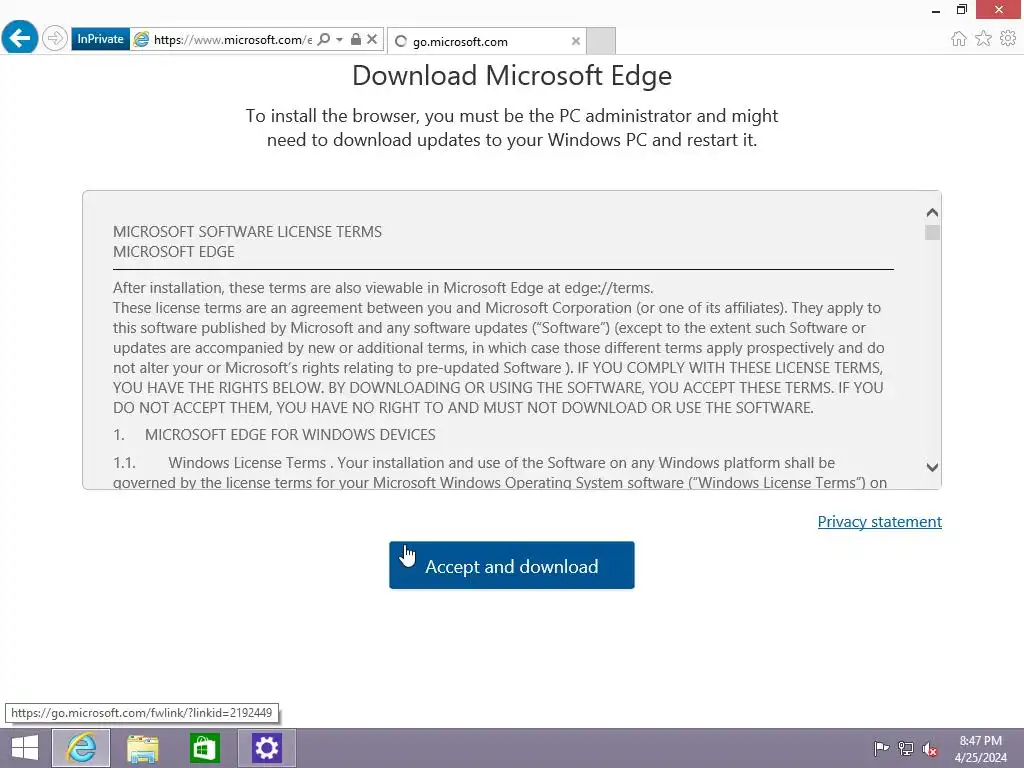This screenshot has width=1024, height=768.
Task: Click the Internet Explorer taskbar icon
Action: [81, 748]
